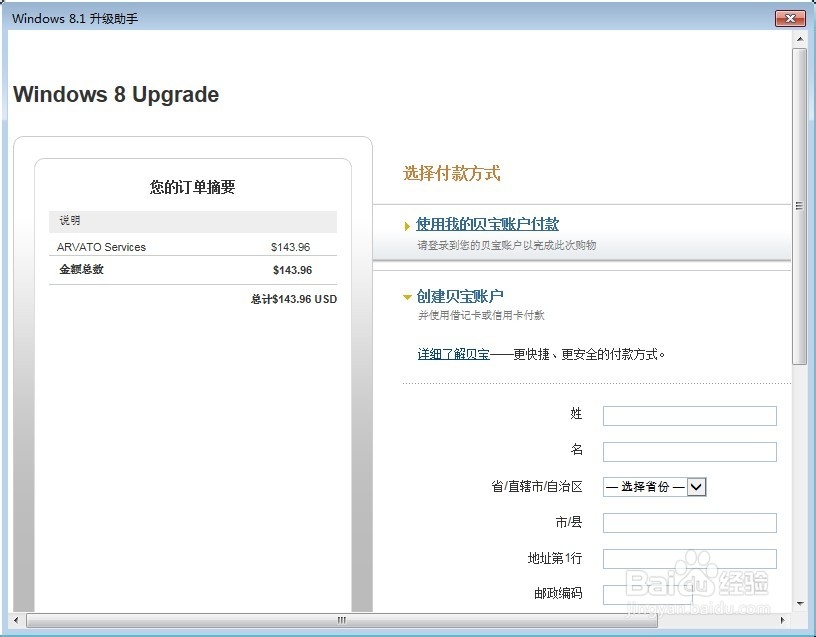
Task: Focus the 地址第1行 address input field
Action: coord(690,559)
